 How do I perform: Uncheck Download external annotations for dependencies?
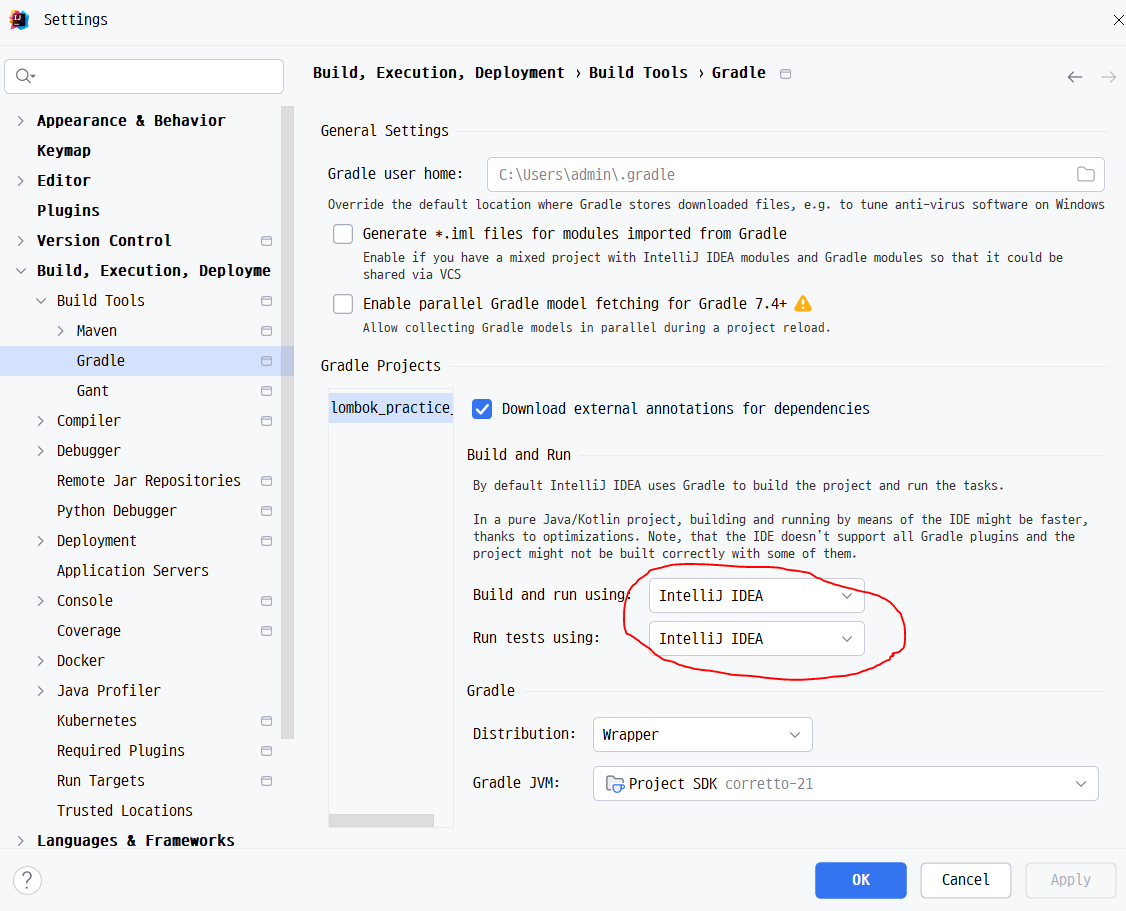pyautogui.click(x=482, y=409)
